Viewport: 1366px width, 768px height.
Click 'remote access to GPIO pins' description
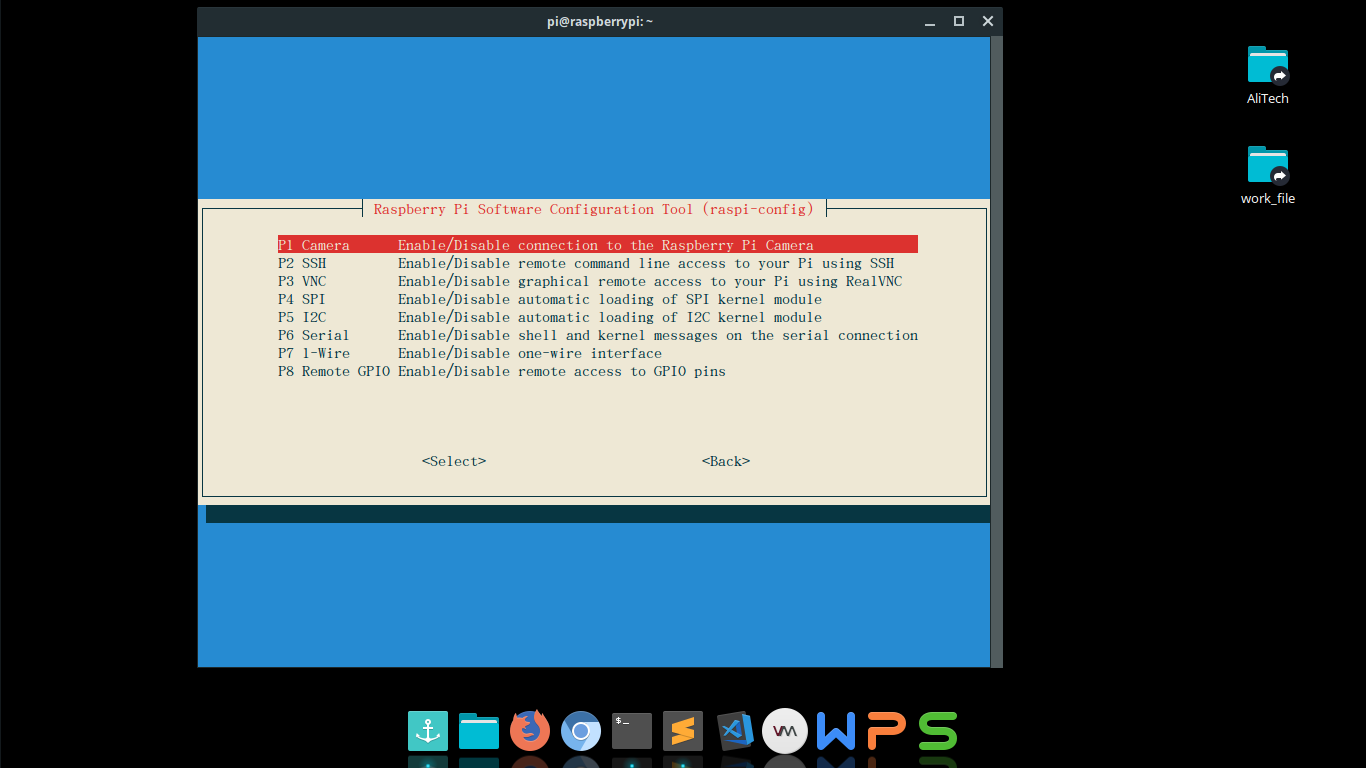pos(622,371)
